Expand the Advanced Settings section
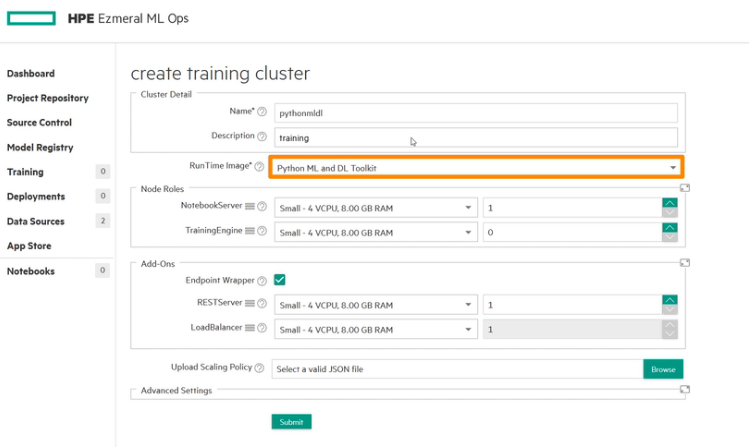The height and width of the screenshot is (447, 749). [x=685, y=391]
